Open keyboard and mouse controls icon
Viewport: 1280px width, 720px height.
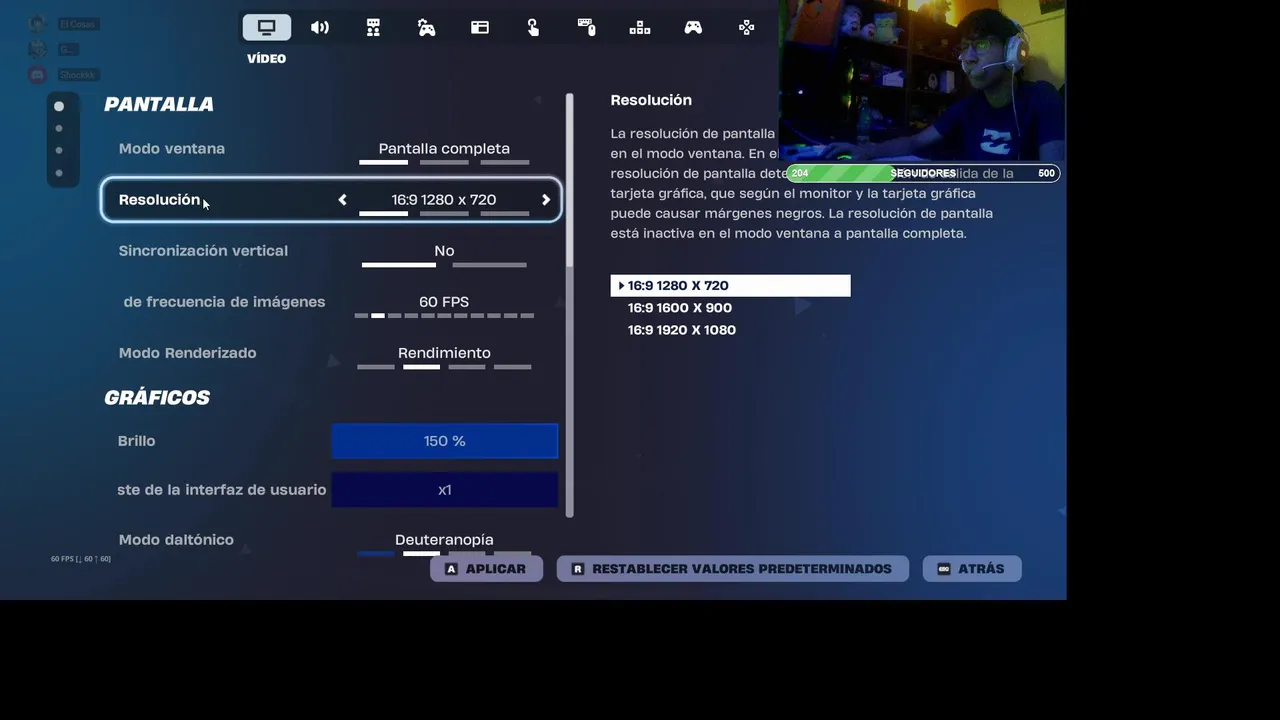[587, 27]
